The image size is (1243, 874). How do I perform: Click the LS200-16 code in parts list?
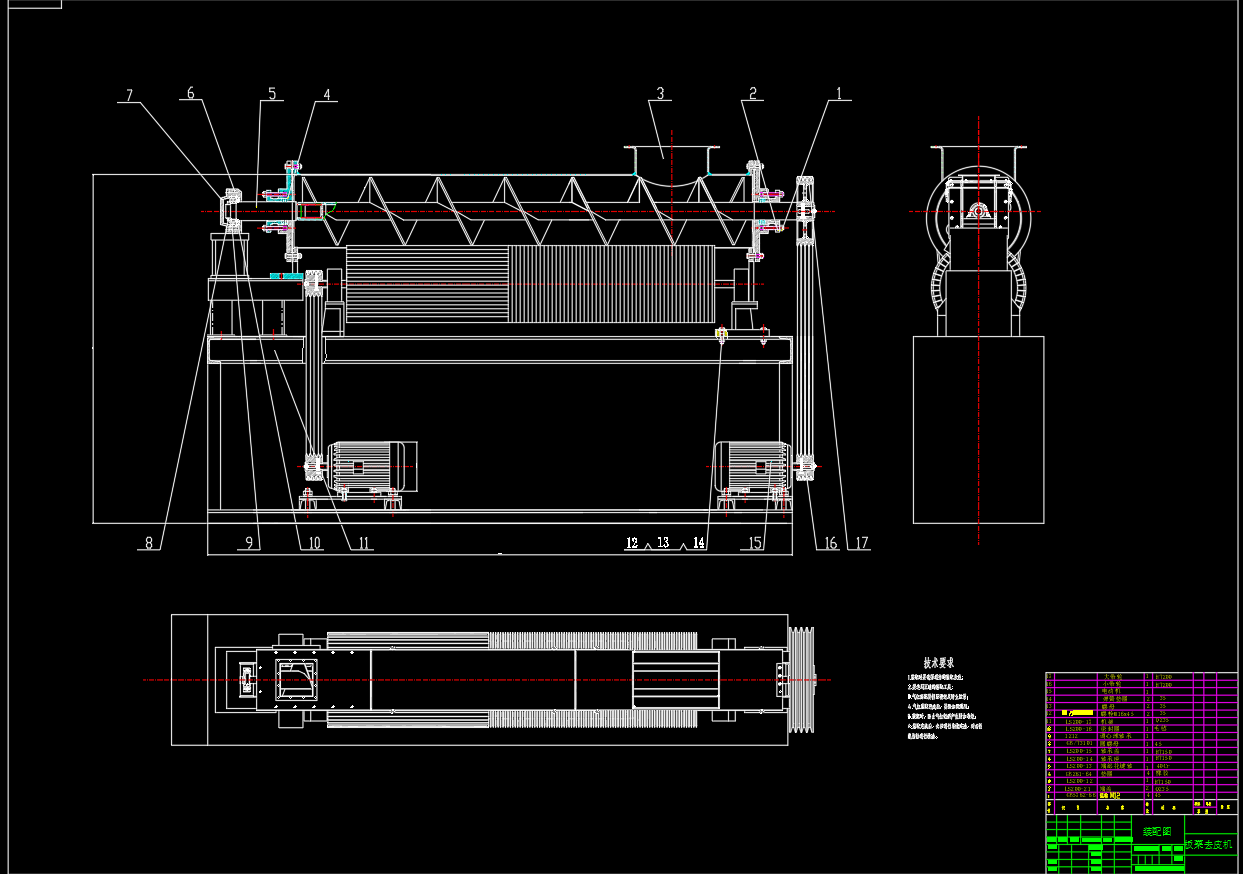click(x=1079, y=729)
